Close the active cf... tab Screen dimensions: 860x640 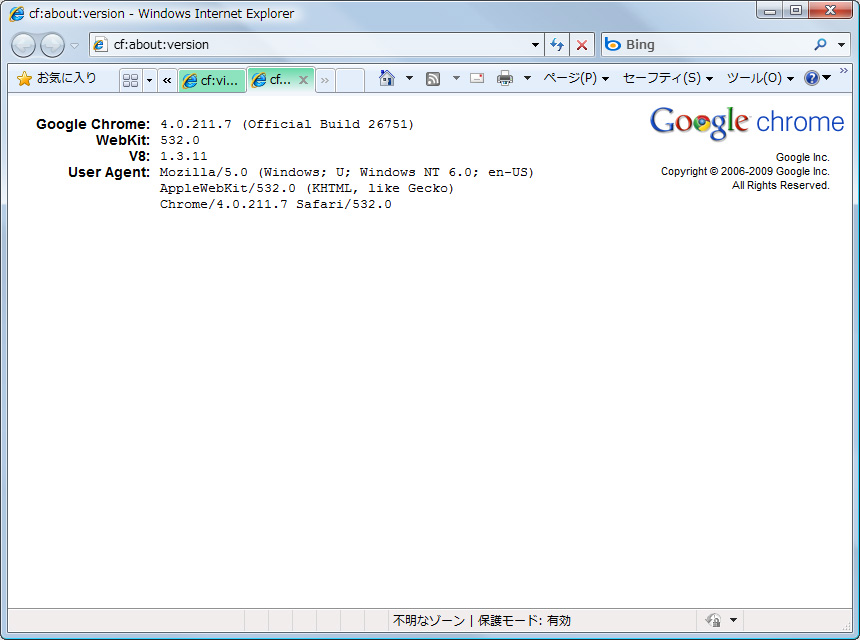(x=303, y=79)
